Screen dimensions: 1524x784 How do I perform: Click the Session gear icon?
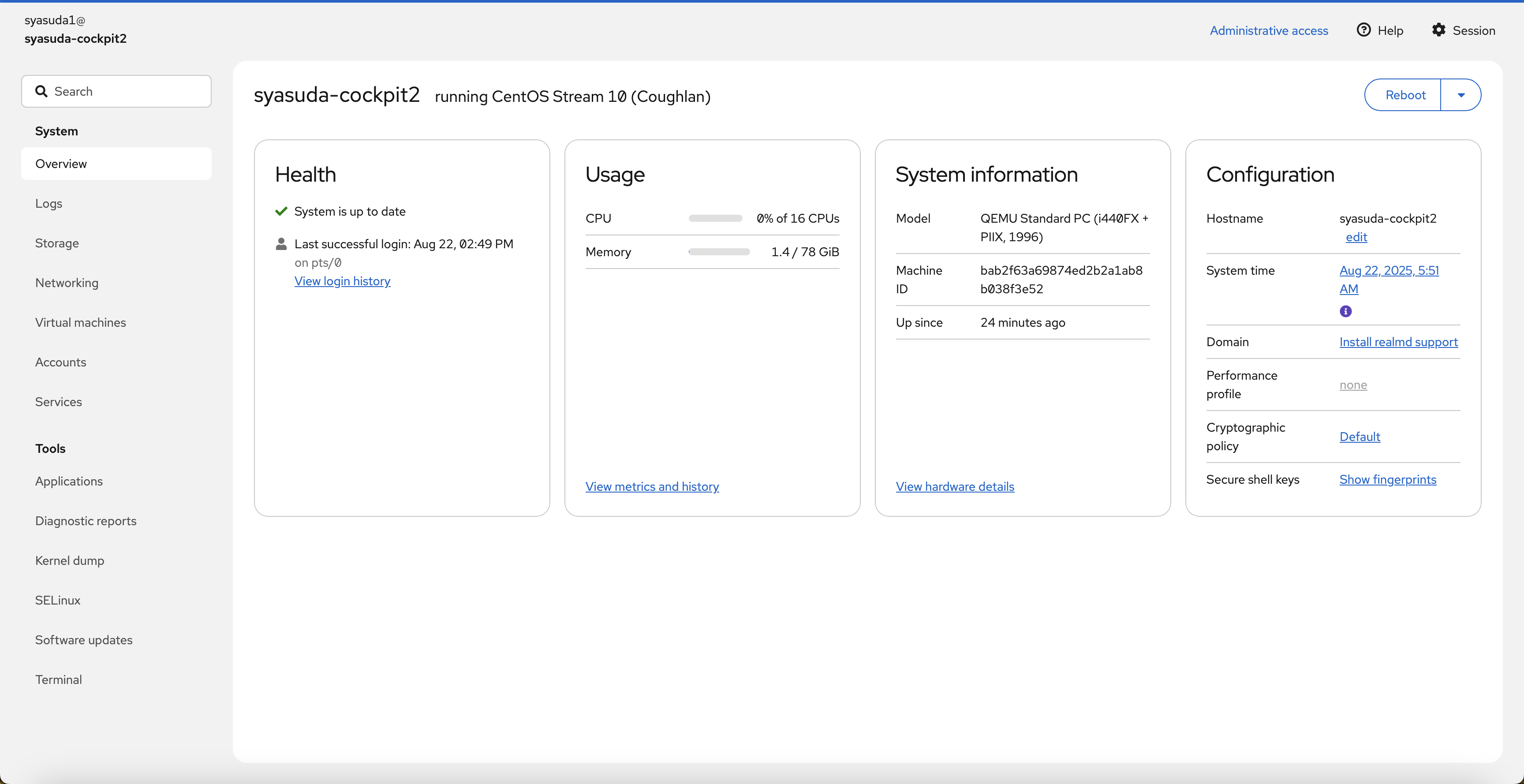point(1438,30)
